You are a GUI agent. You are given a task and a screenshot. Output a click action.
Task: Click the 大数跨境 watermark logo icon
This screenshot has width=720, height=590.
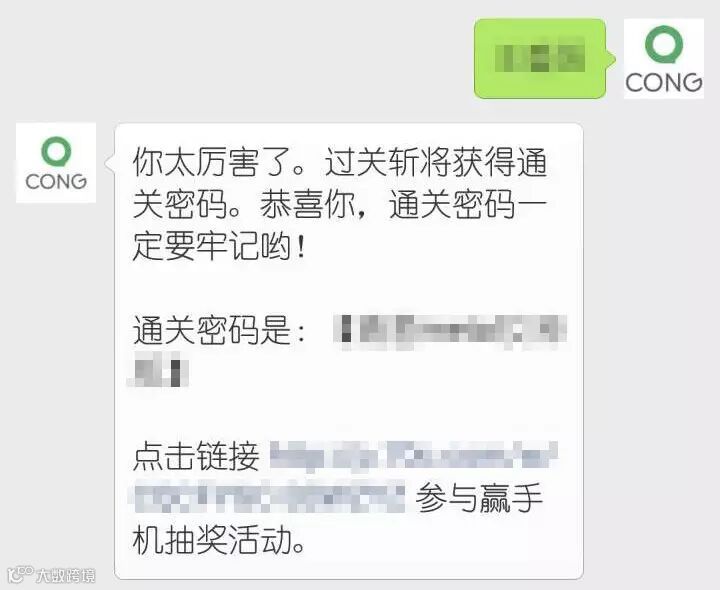point(20,574)
